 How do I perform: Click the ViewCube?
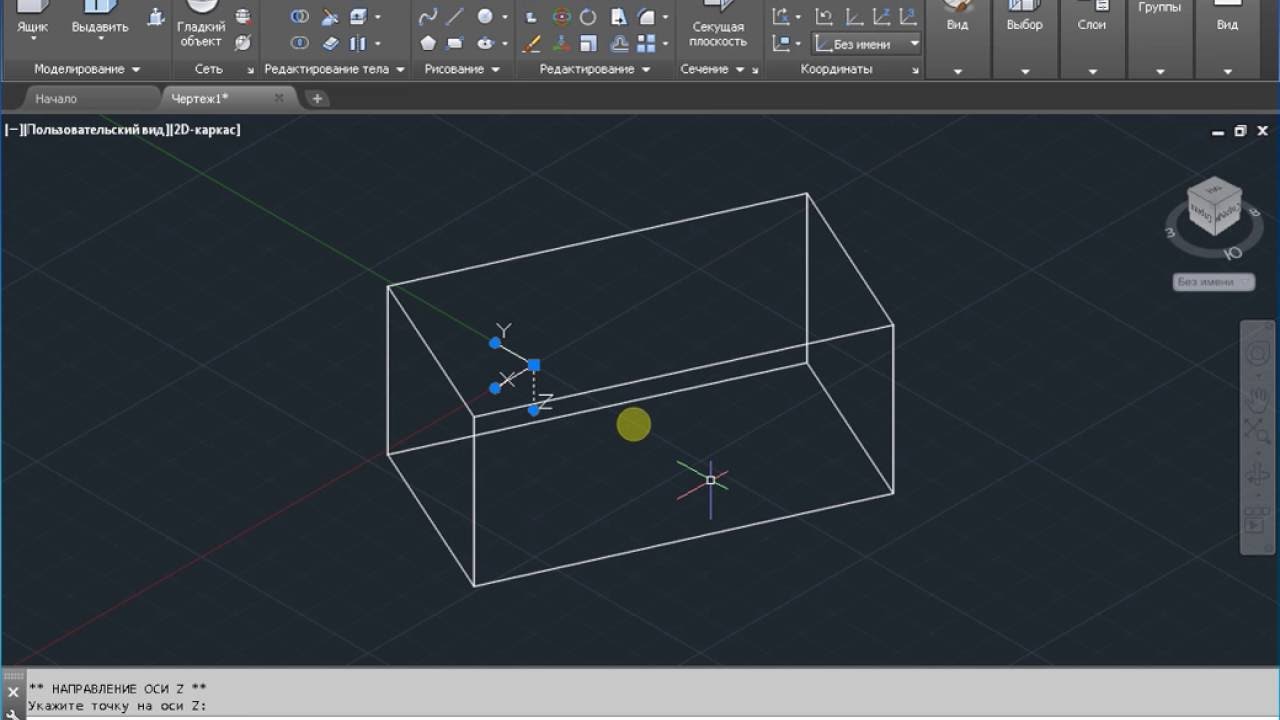click(x=1214, y=206)
